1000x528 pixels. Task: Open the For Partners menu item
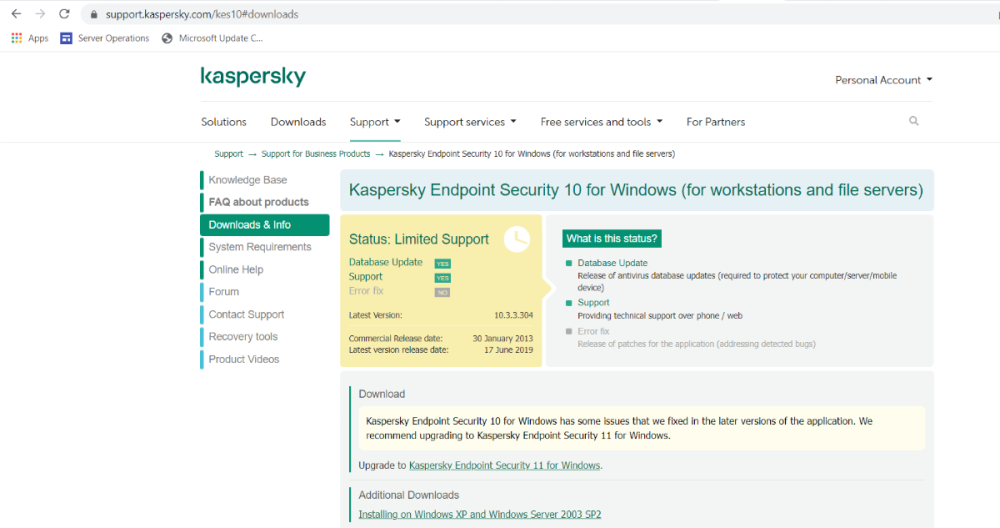(716, 122)
